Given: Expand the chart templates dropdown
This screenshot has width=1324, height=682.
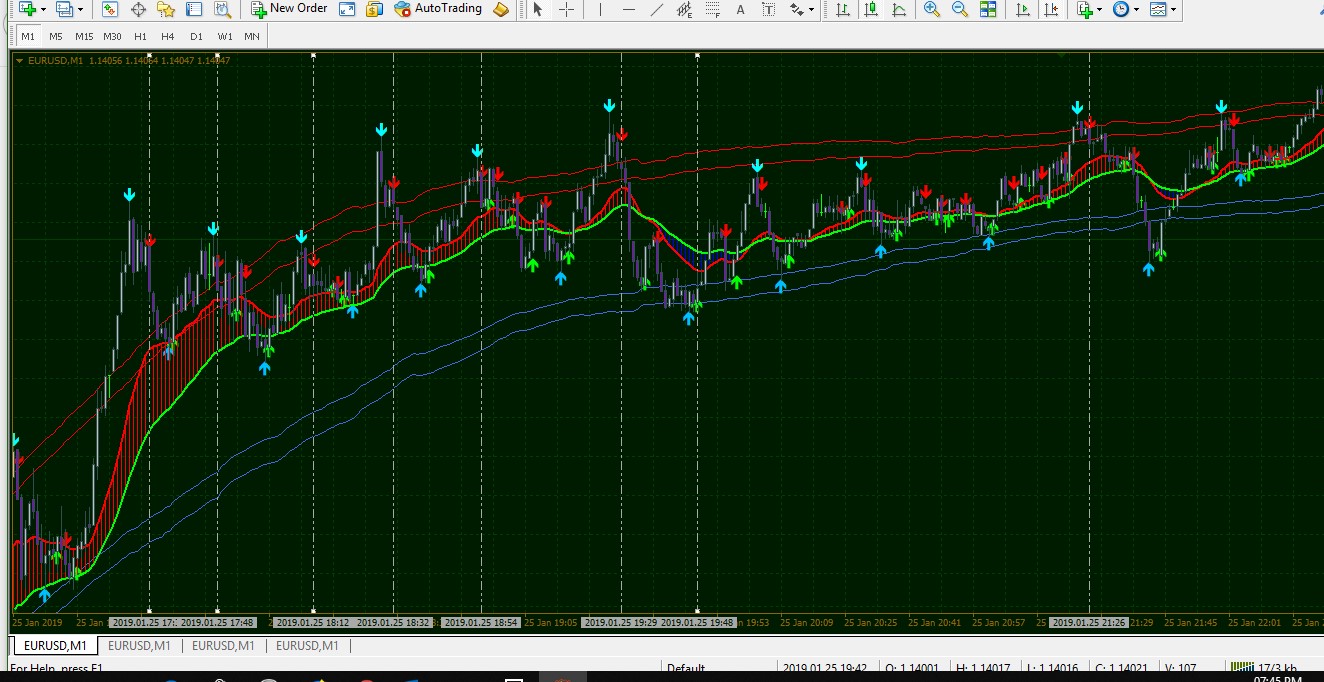Looking at the screenshot, I should tap(1173, 9).
